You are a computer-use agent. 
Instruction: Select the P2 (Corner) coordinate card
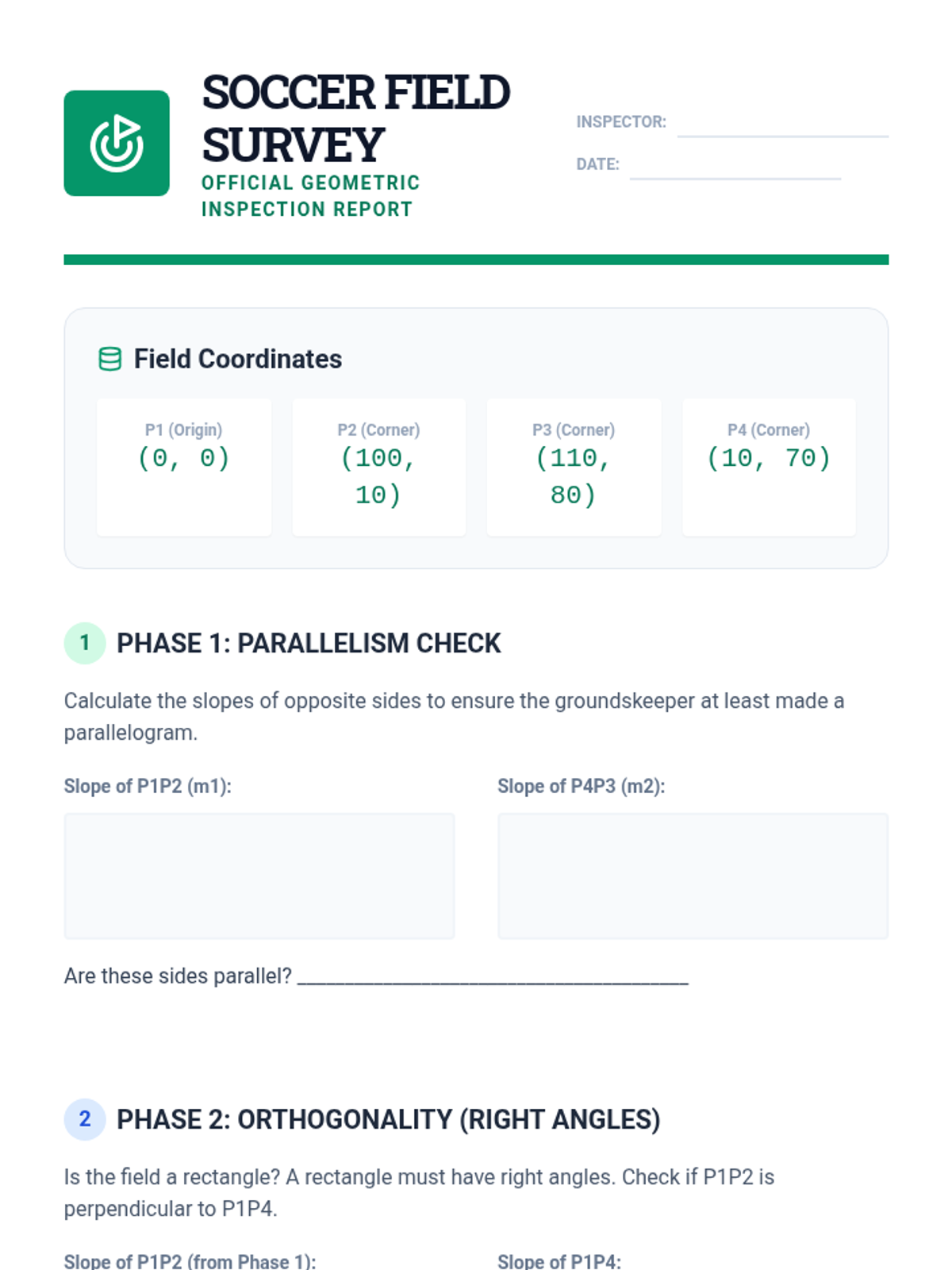tap(378, 467)
